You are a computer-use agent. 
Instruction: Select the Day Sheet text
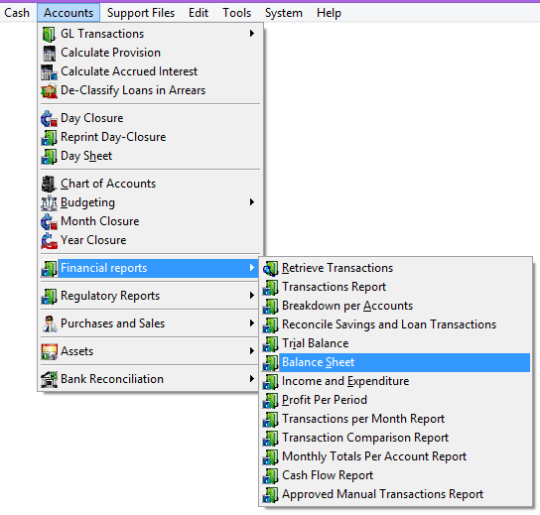click(x=86, y=156)
